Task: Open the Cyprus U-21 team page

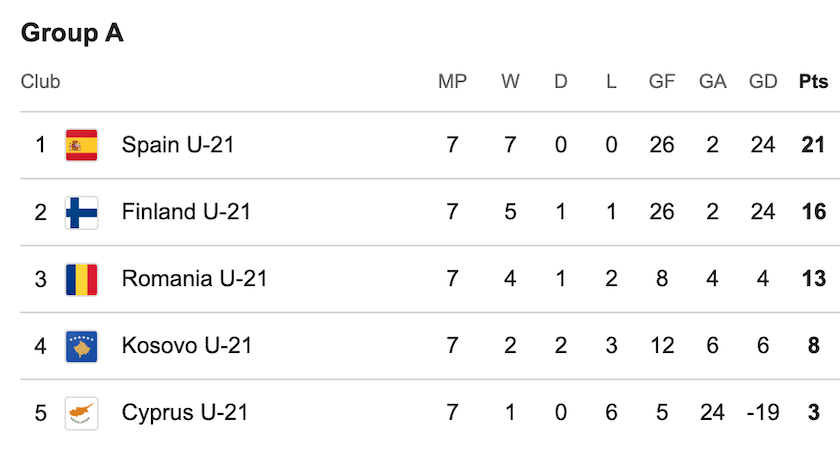Action: (185, 413)
